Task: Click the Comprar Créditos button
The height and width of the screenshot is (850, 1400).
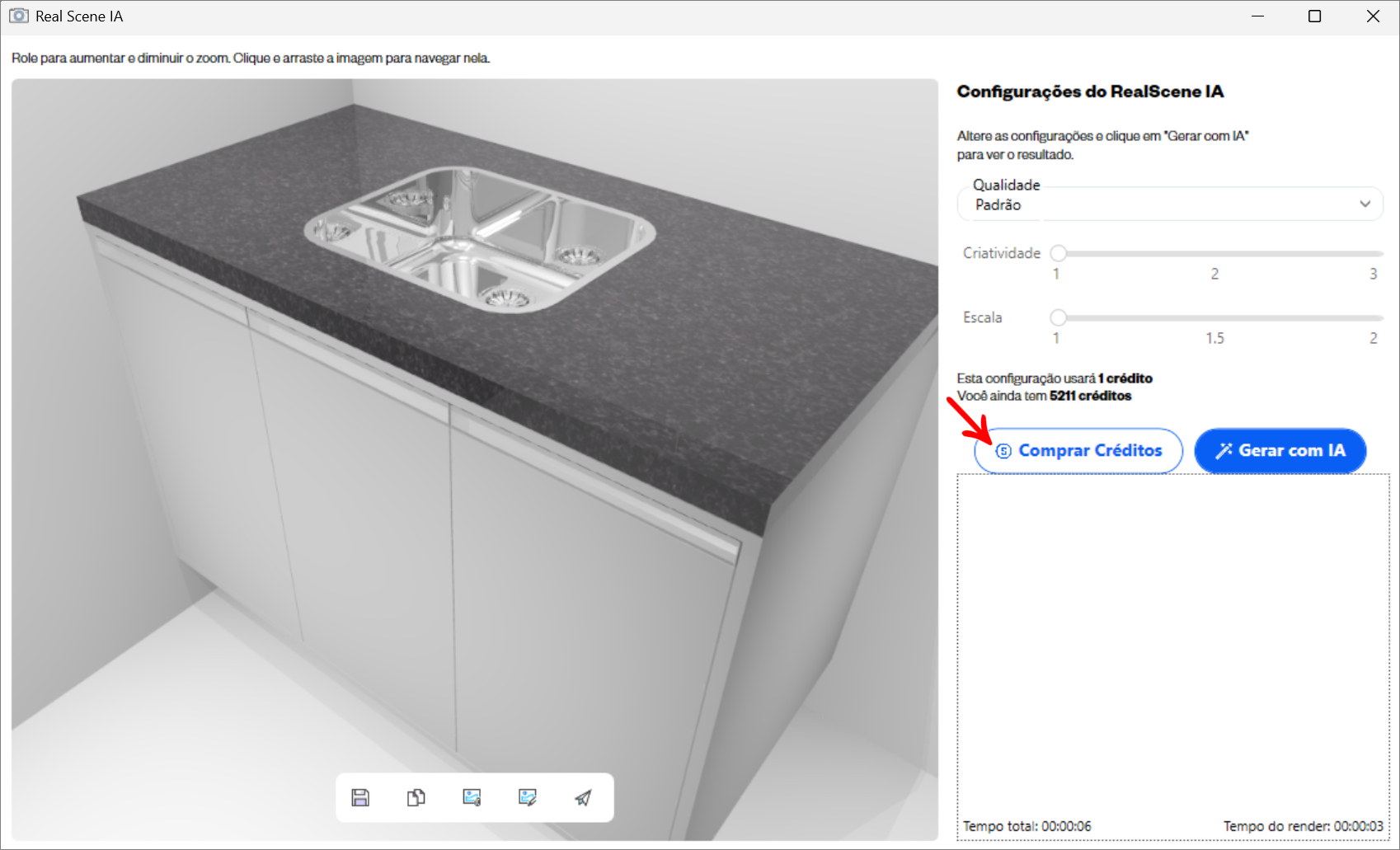Action: click(1078, 451)
